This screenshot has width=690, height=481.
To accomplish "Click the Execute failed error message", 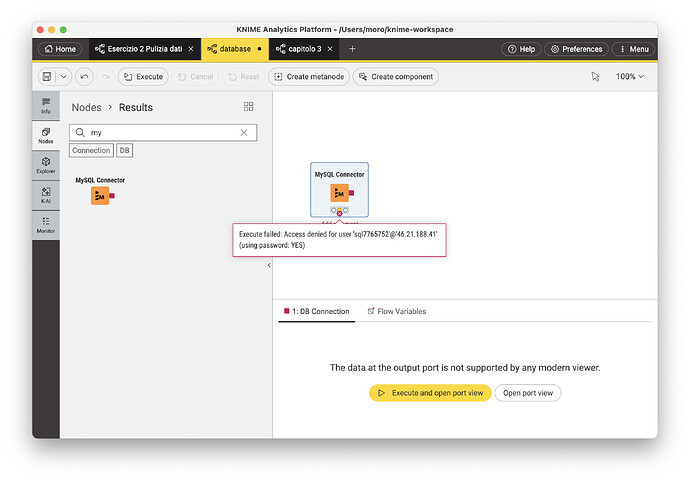I will [339, 240].
